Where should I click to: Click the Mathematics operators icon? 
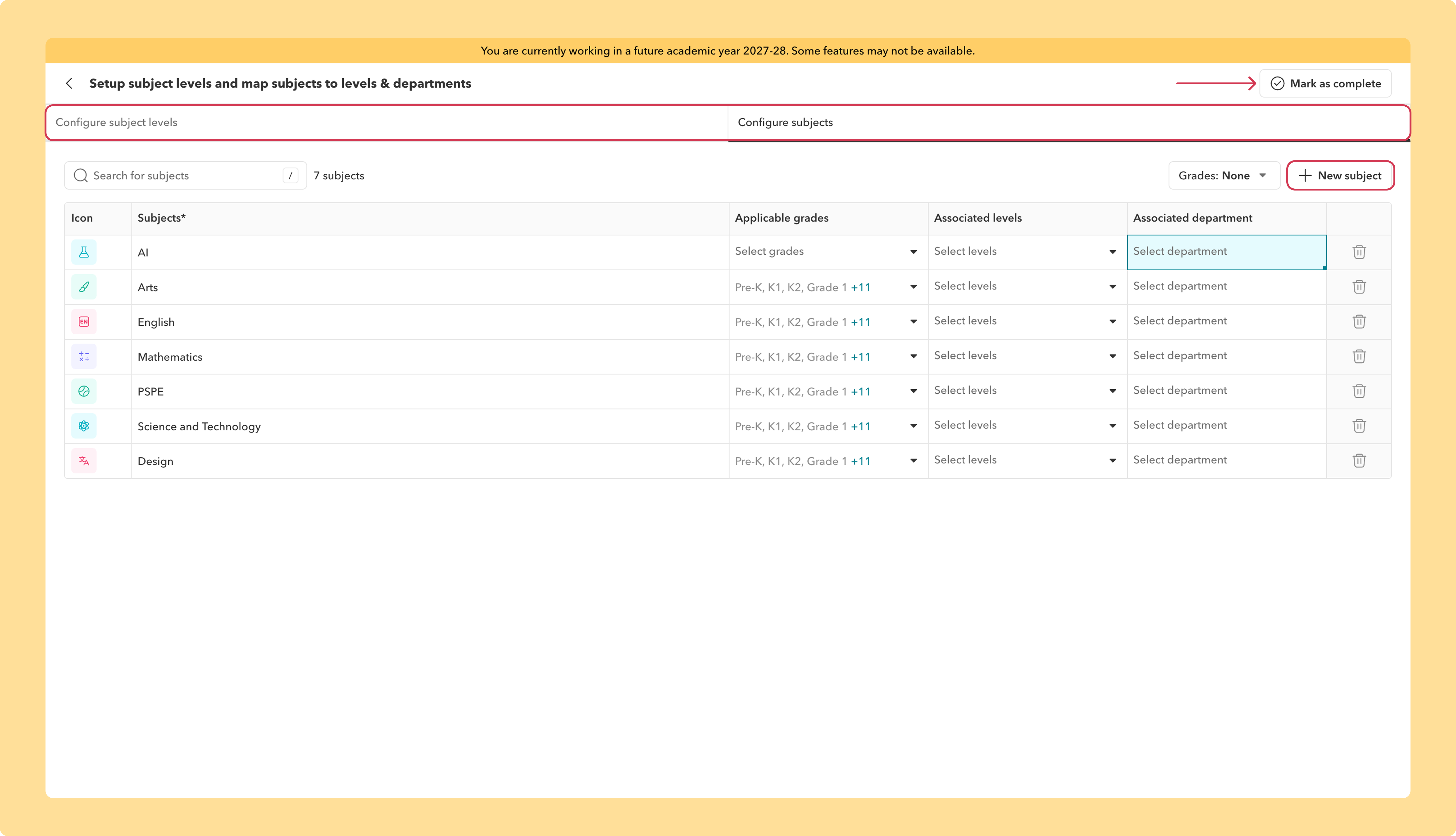point(84,357)
